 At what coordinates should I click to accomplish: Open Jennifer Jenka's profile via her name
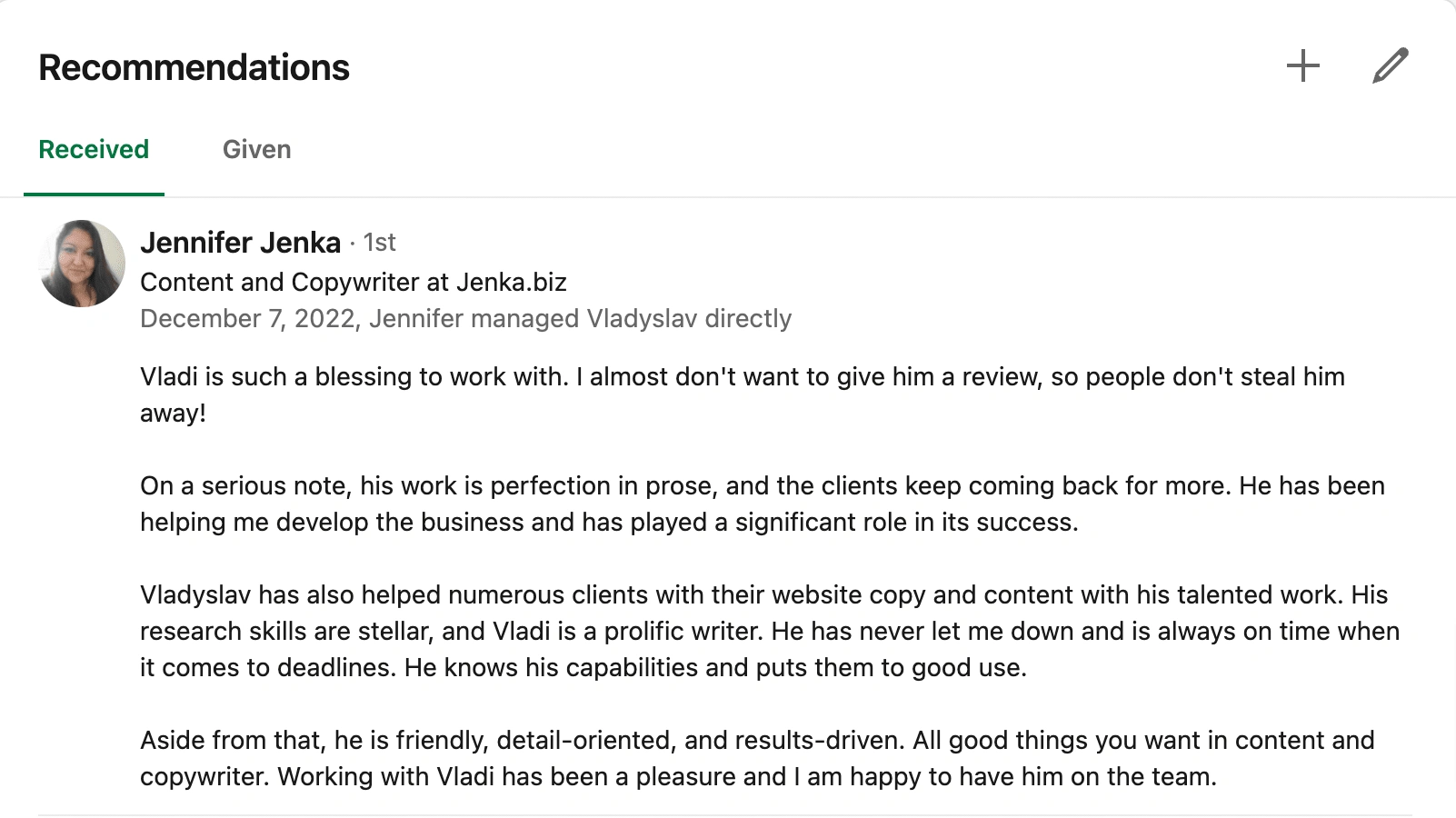coord(240,243)
